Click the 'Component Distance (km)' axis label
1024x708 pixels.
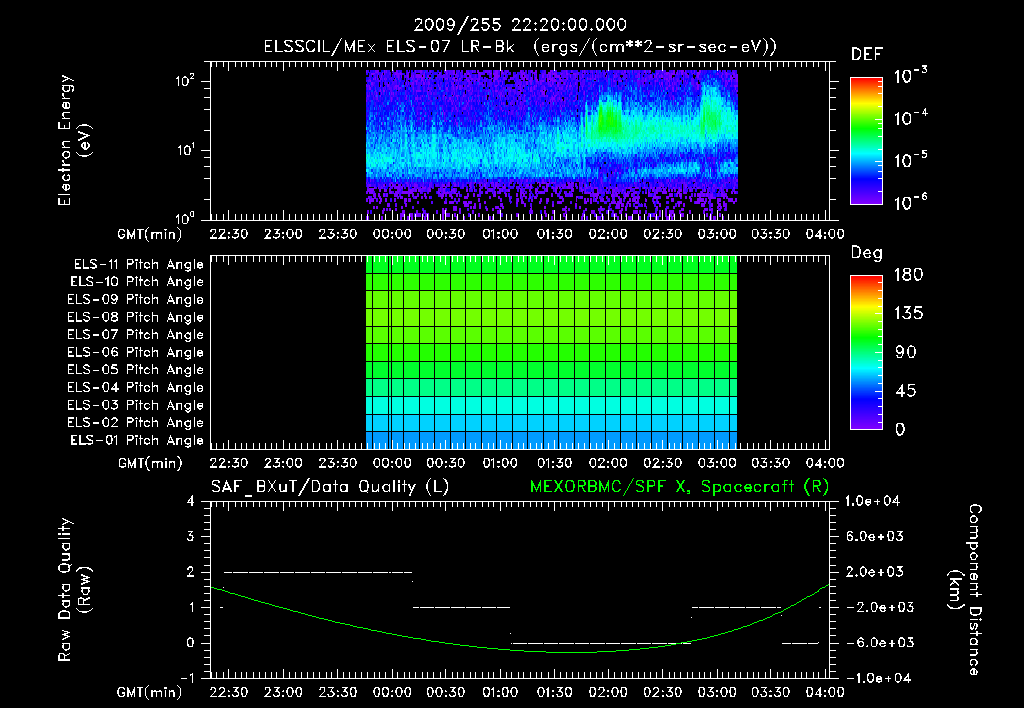click(965, 590)
